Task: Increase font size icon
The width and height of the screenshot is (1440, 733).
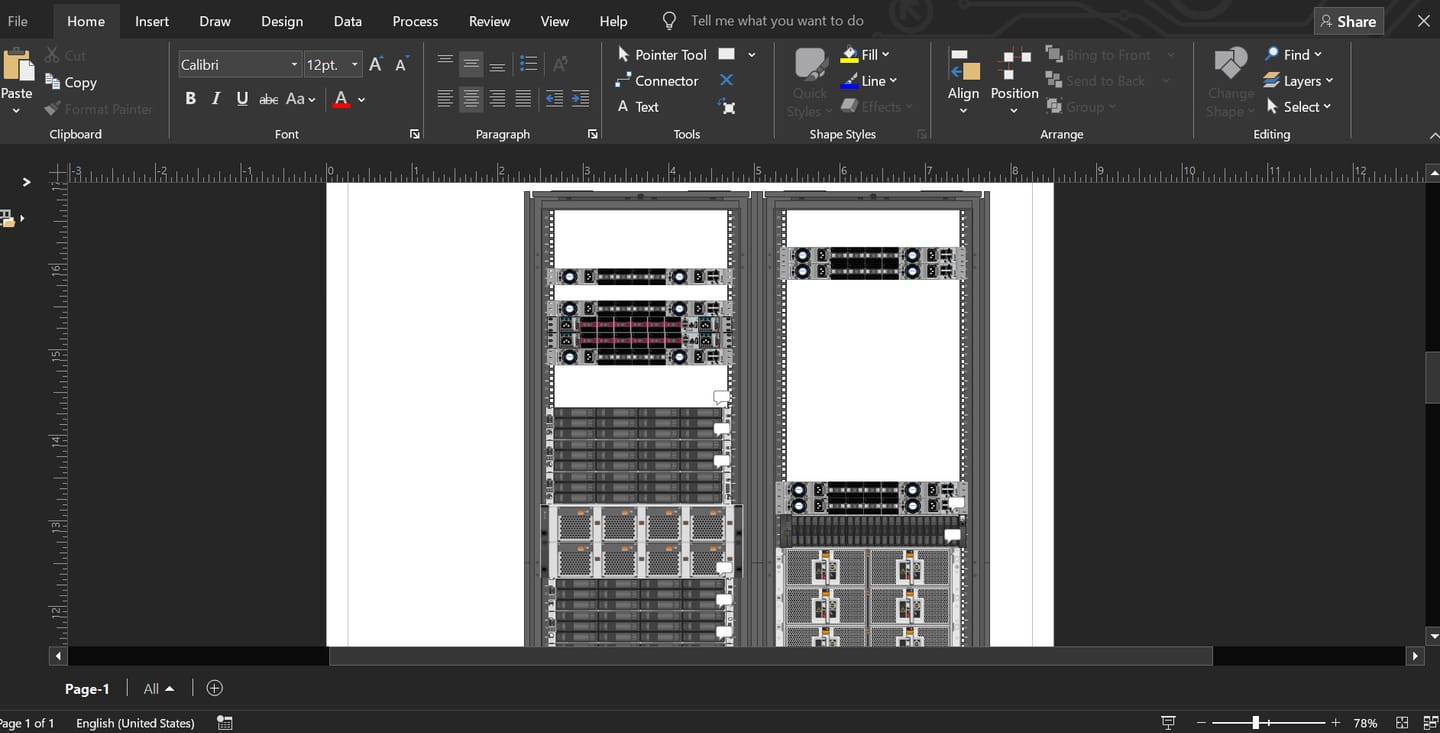Action: coord(376,64)
